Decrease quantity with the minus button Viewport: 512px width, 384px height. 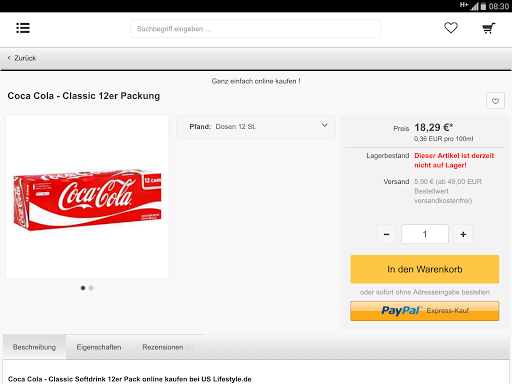click(386, 234)
